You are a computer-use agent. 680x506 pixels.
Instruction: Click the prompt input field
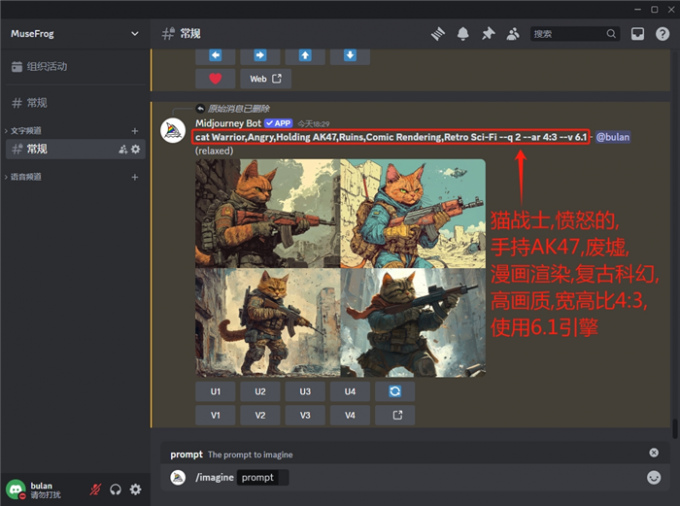(262, 477)
